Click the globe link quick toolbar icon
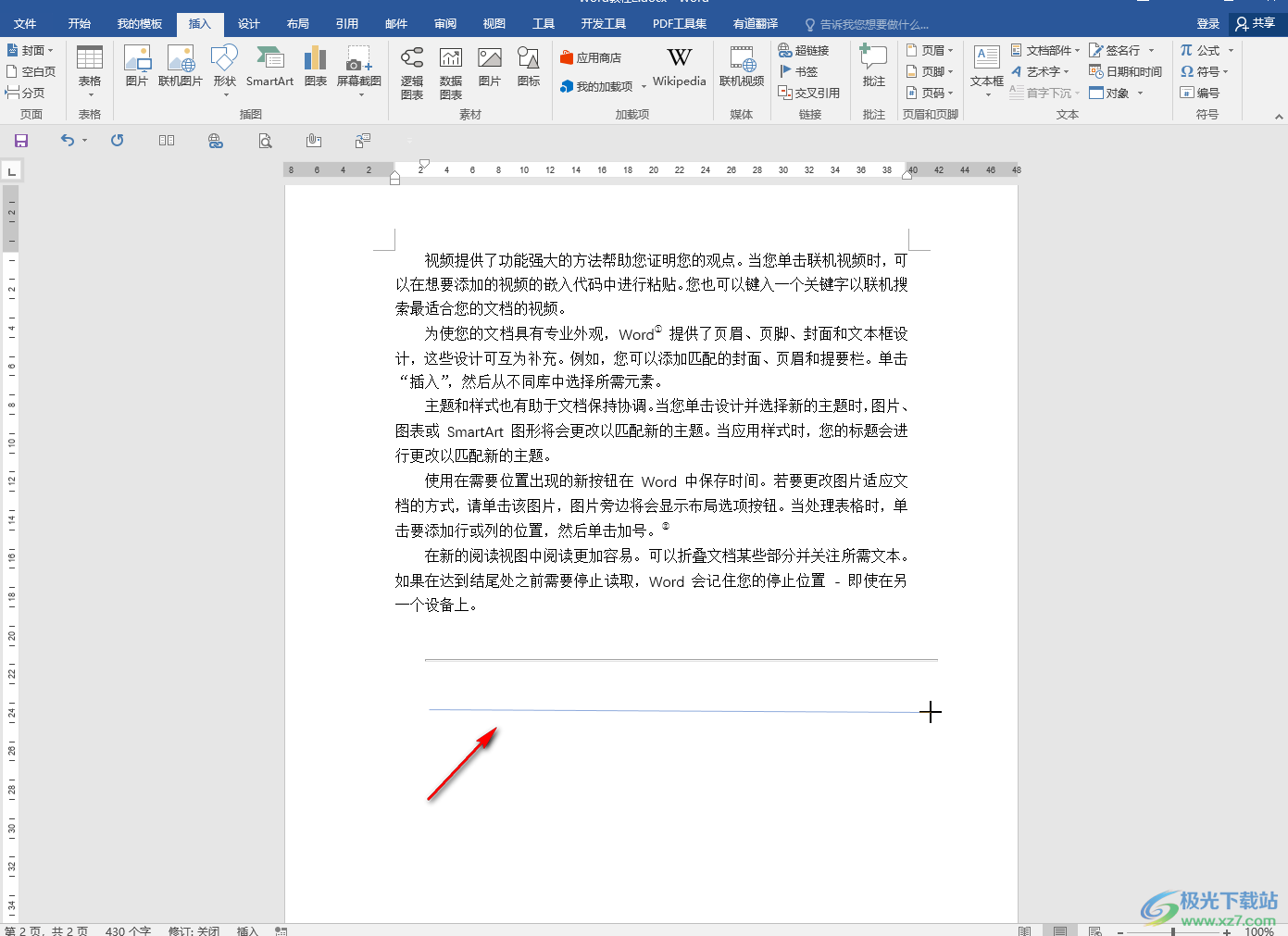1288x936 pixels. (x=216, y=141)
